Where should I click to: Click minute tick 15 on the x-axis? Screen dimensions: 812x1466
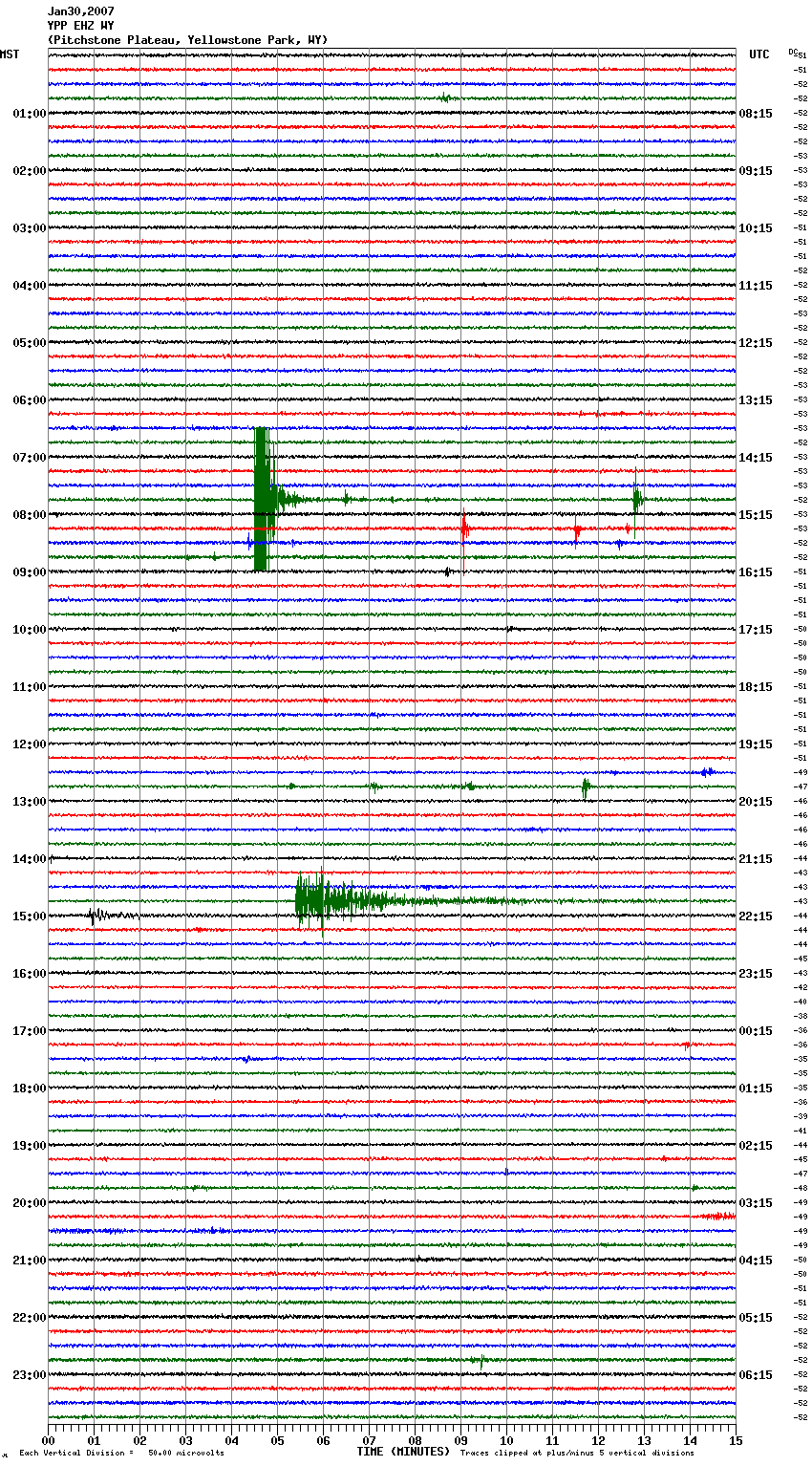coord(736,1440)
